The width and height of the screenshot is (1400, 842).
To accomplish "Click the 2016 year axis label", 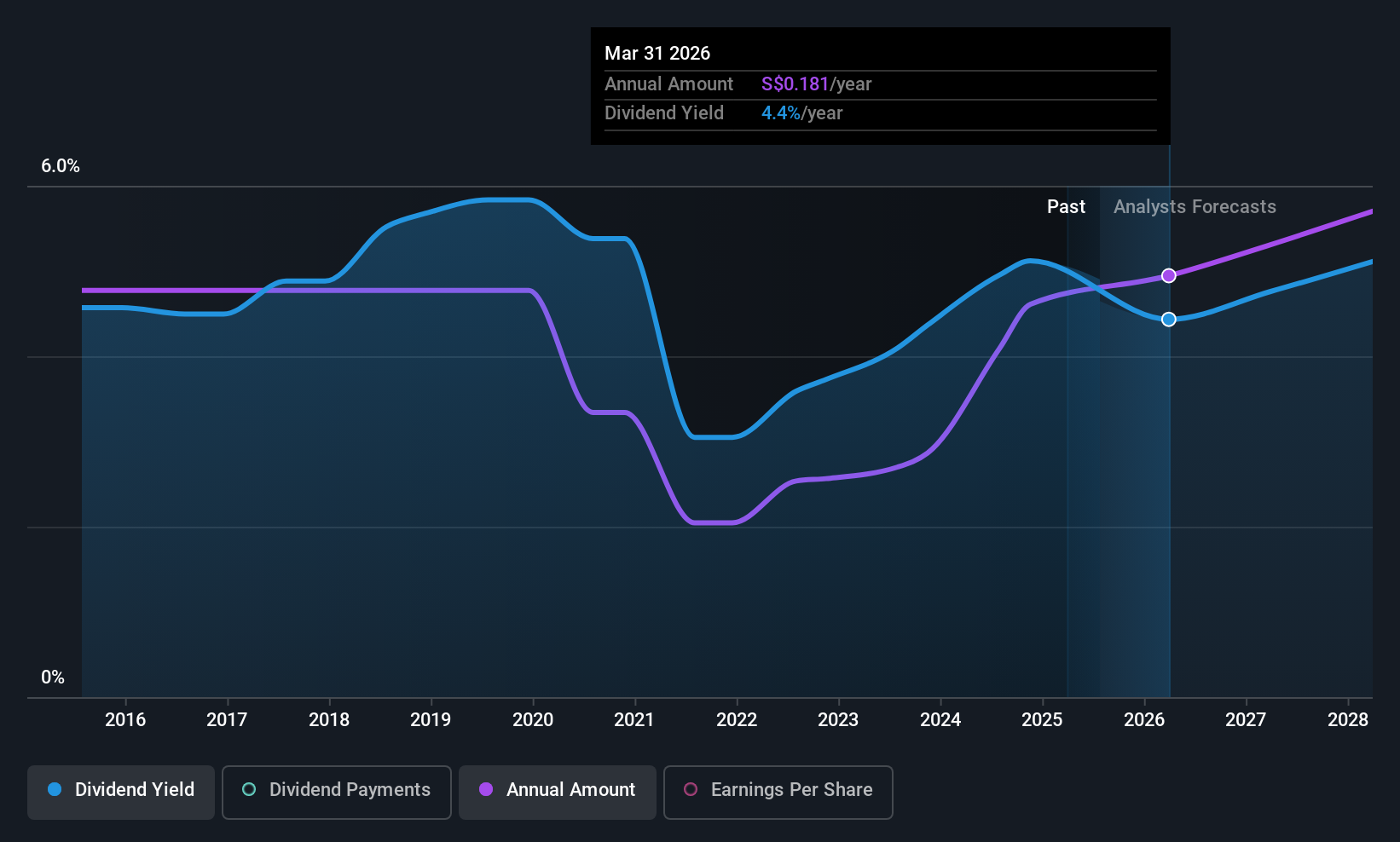I will (125, 719).
